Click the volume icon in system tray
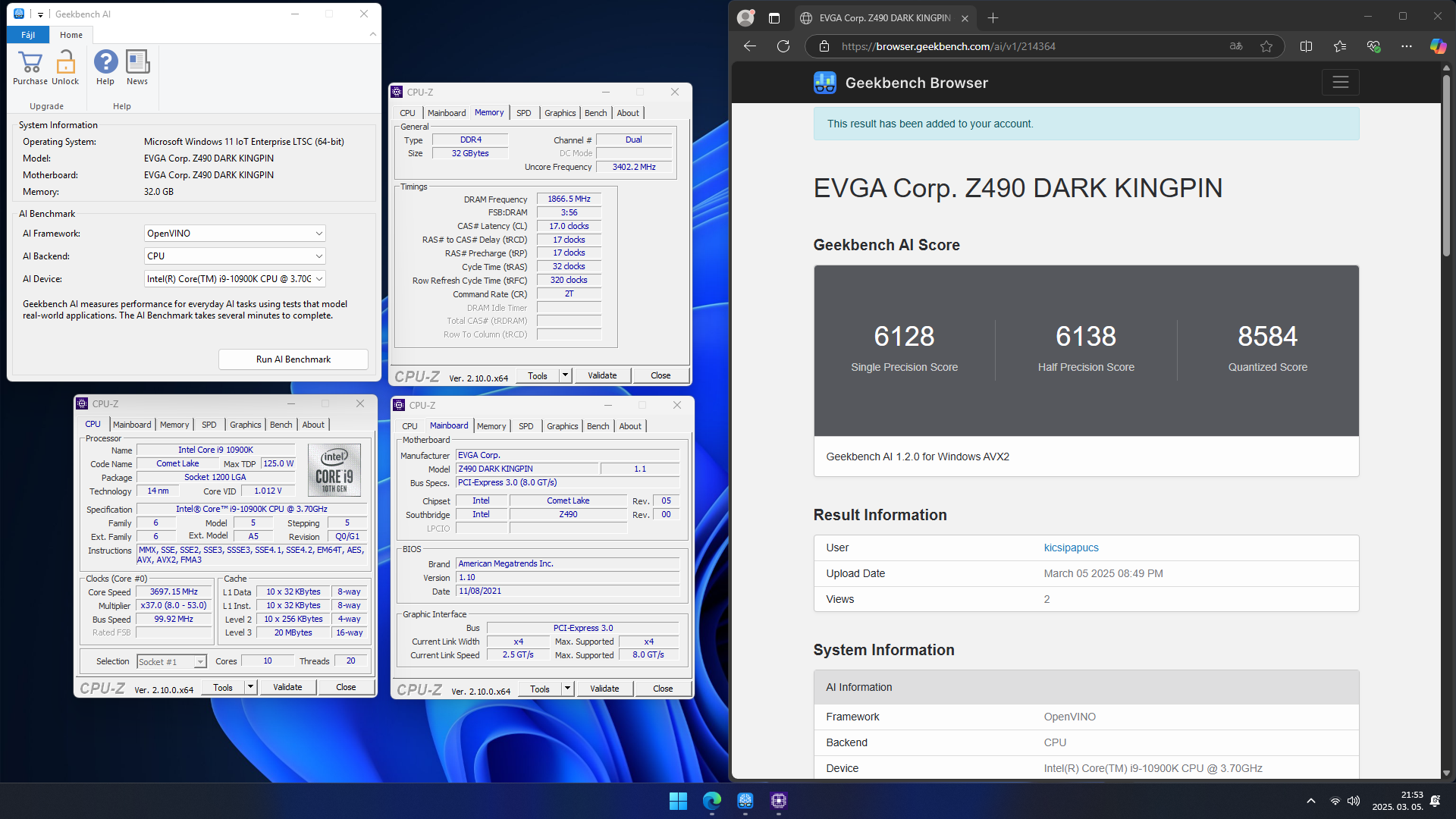This screenshot has width=1456, height=819. (x=1354, y=801)
